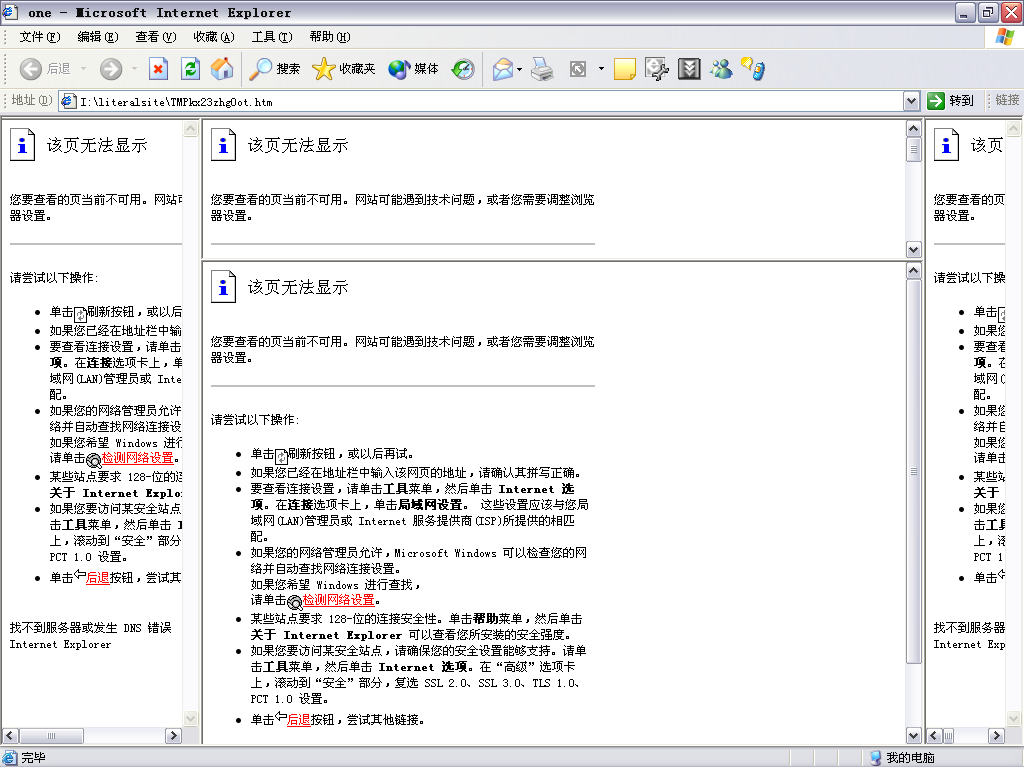1024x768 pixels.
Task: Open the 文件(F) menu
Action: [x=39, y=37]
